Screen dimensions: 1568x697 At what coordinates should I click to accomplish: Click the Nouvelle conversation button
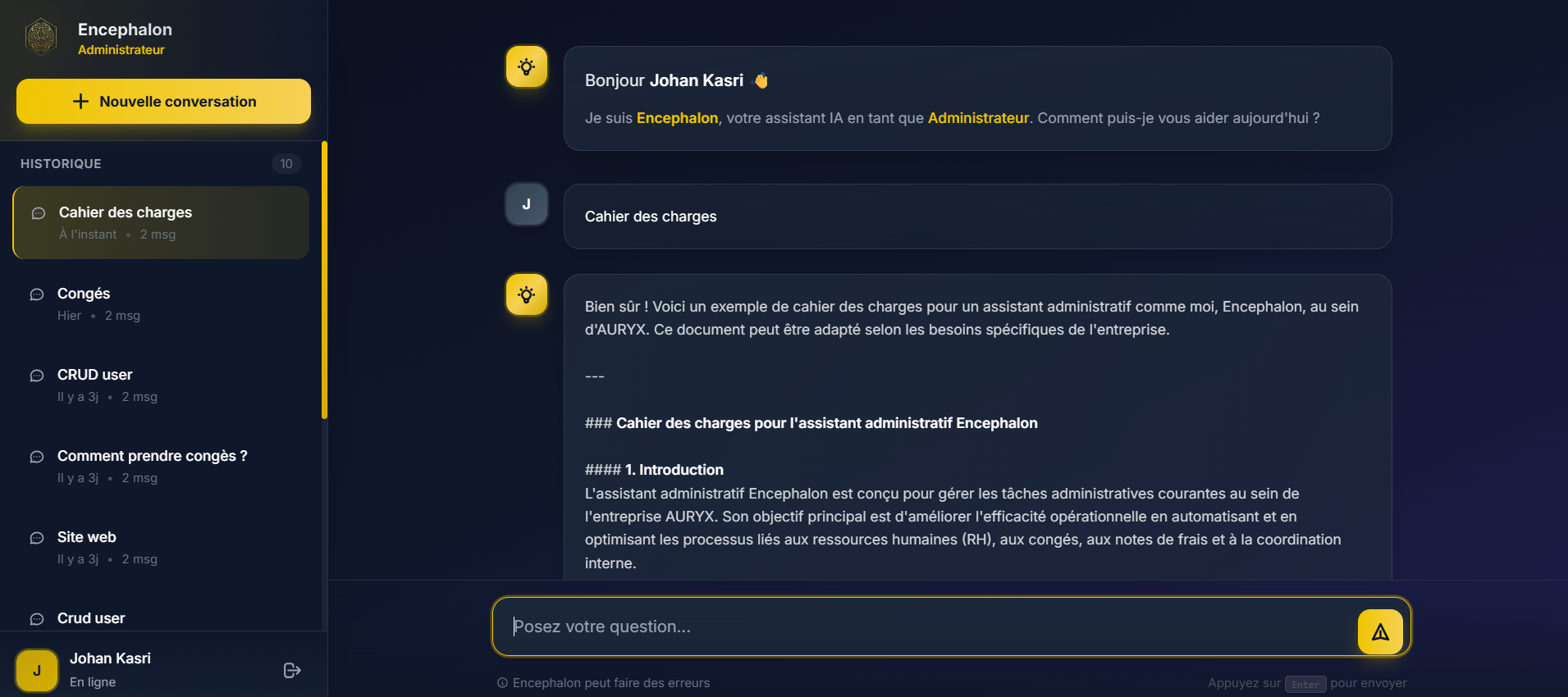[162, 101]
